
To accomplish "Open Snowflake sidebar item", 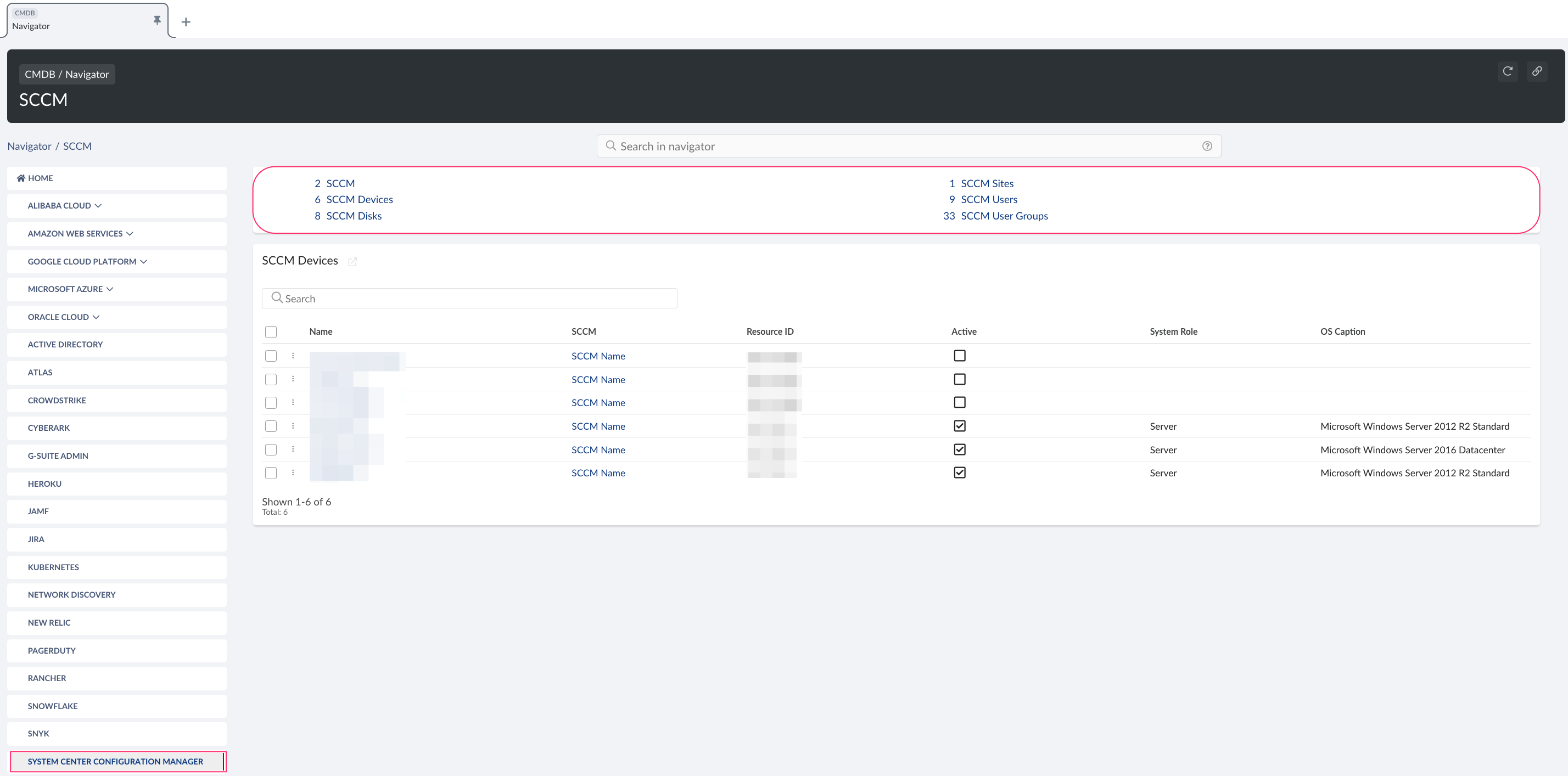I will click(x=117, y=706).
